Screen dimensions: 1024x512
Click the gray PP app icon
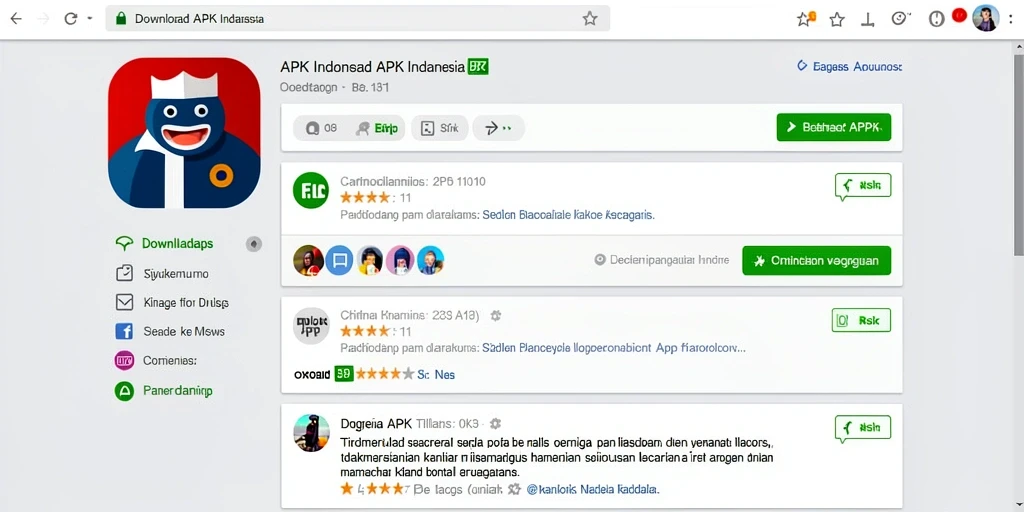click(x=311, y=325)
